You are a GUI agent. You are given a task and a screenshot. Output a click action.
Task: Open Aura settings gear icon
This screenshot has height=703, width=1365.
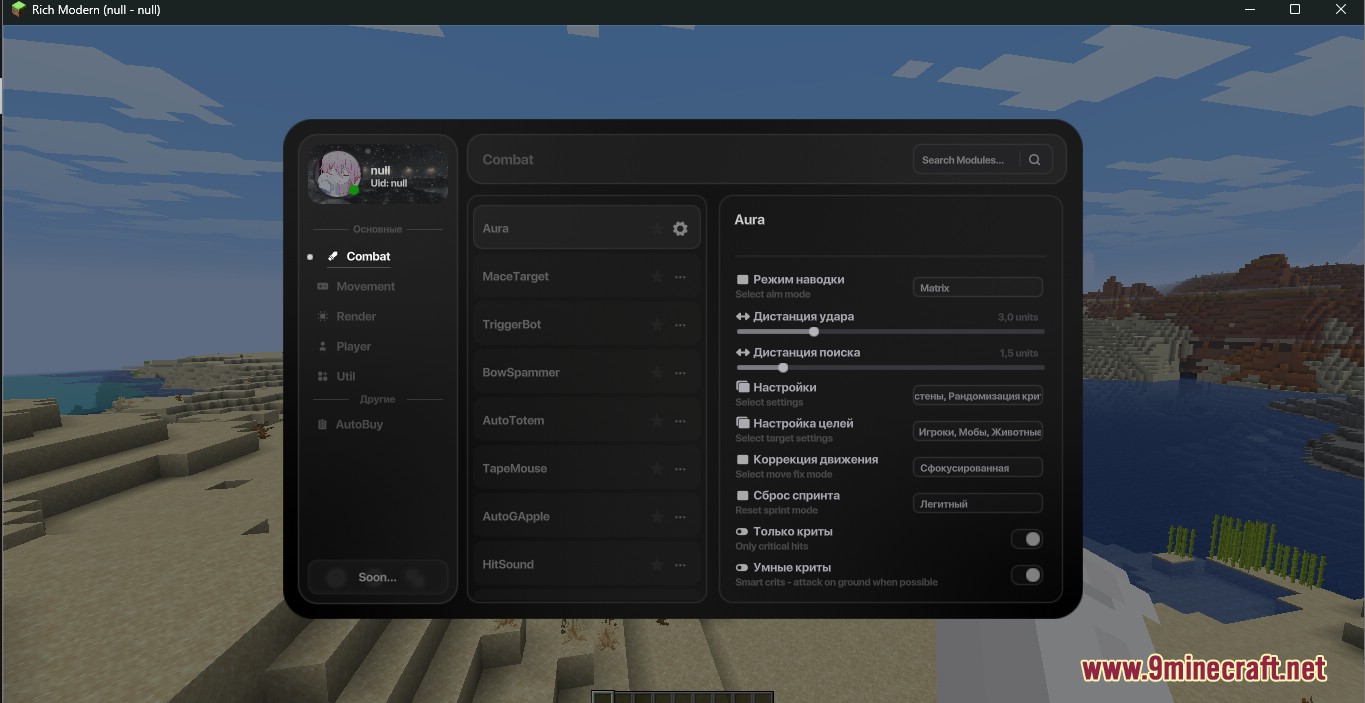point(680,229)
